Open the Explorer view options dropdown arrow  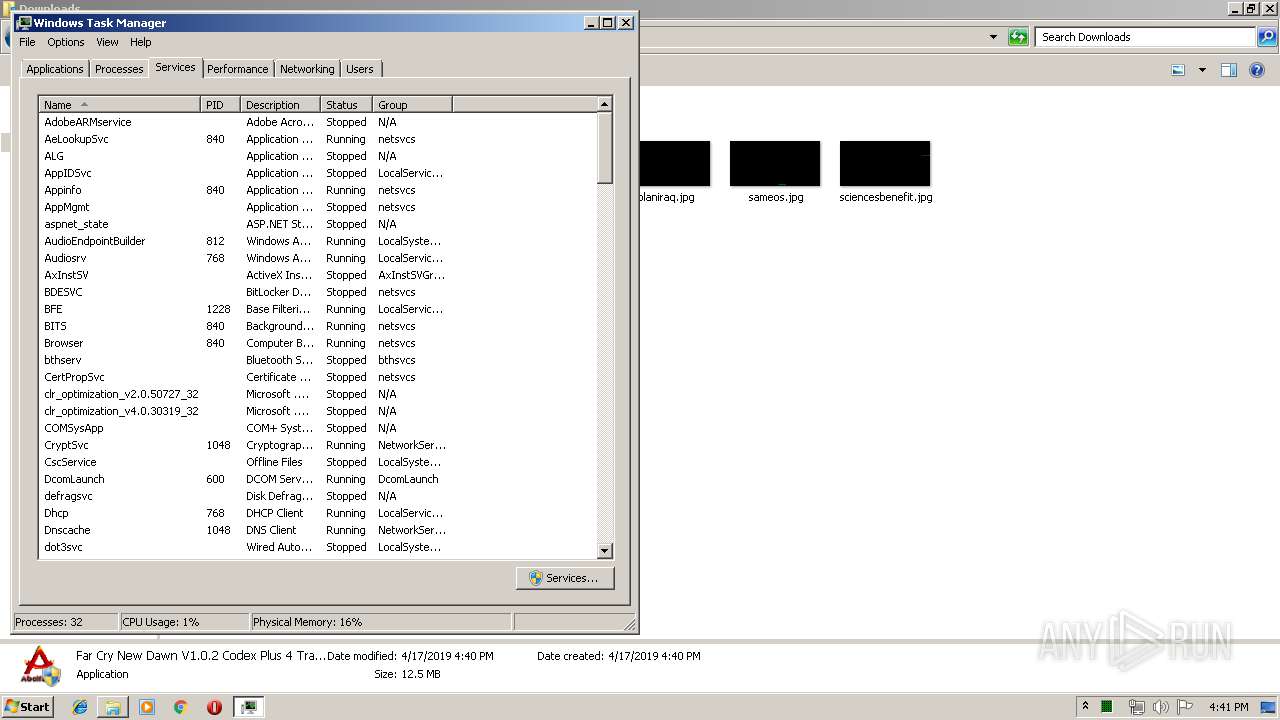pyautogui.click(x=1202, y=70)
